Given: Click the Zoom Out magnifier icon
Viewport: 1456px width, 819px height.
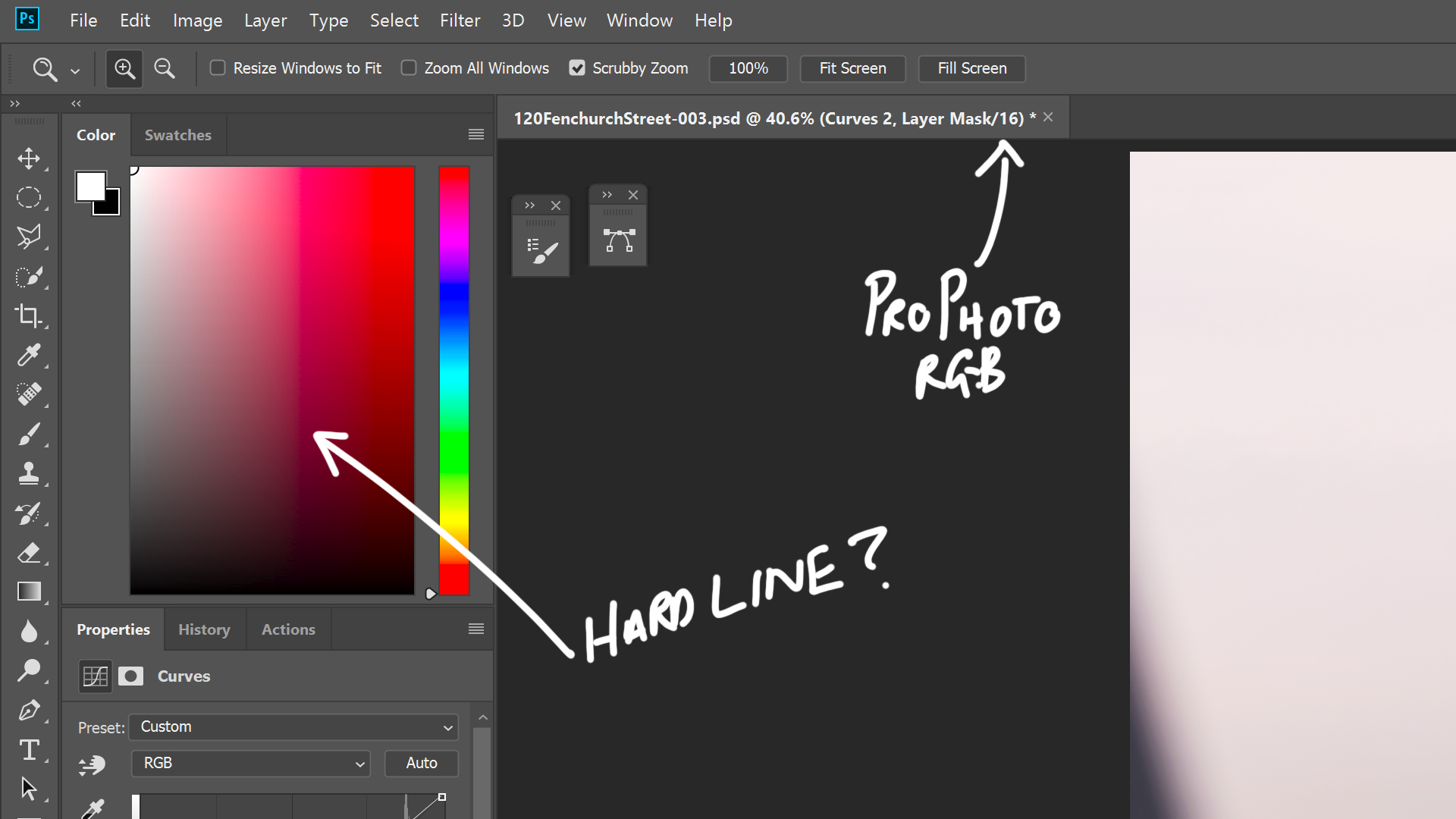Looking at the screenshot, I should point(164,69).
